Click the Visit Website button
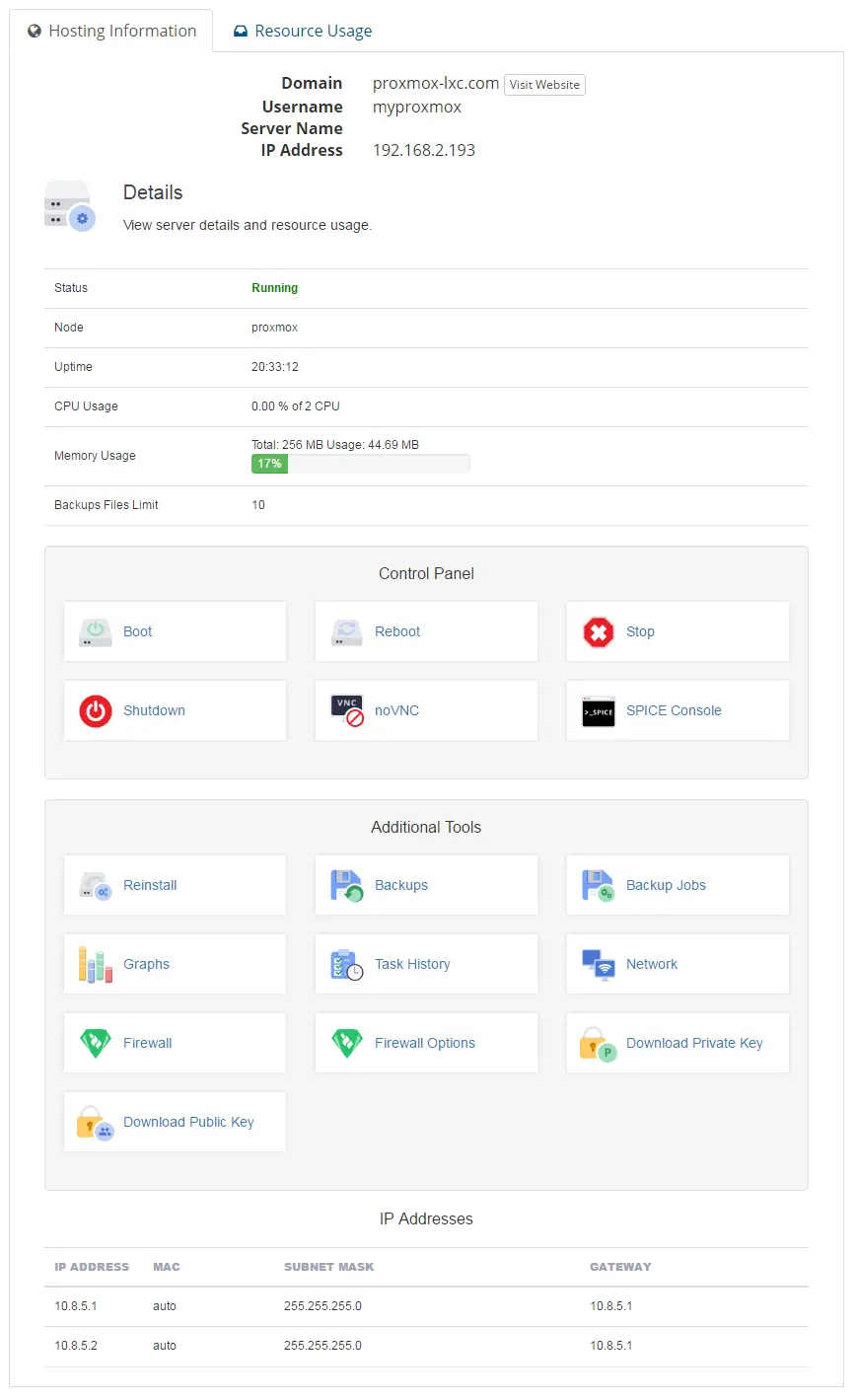 pyautogui.click(x=544, y=85)
